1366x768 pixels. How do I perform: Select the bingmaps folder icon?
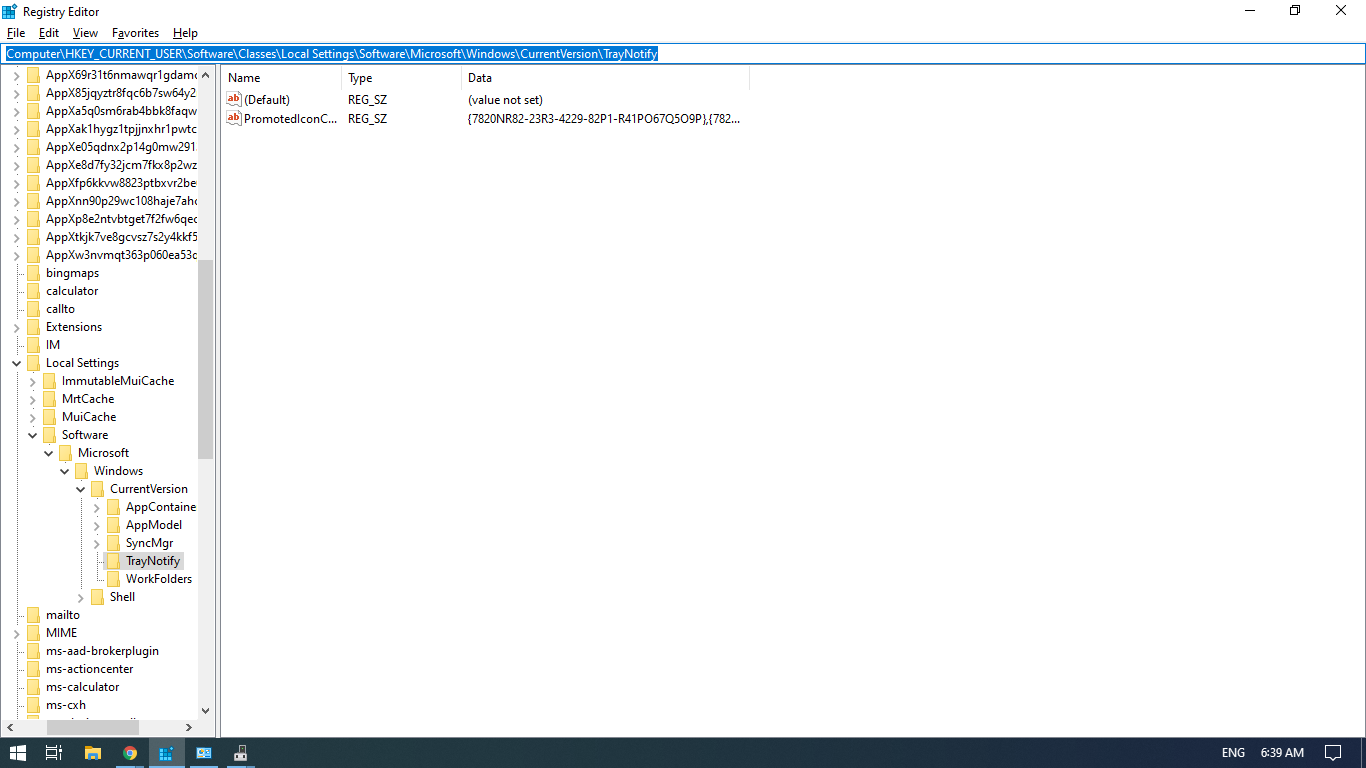click(x=33, y=273)
